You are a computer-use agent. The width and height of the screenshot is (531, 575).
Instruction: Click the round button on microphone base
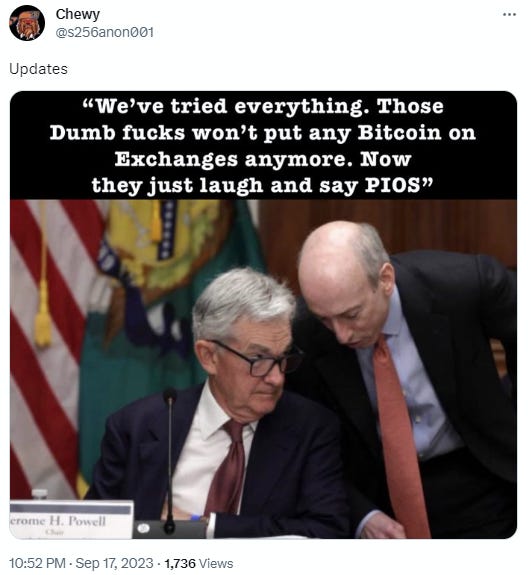[144, 528]
